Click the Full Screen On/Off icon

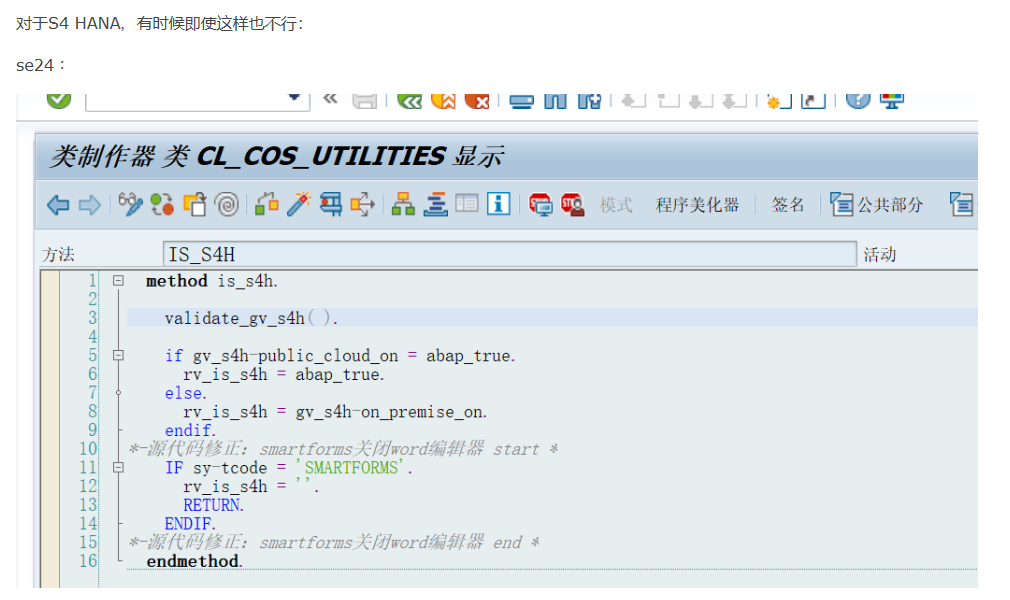pyautogui.click(x=467, y=204)
